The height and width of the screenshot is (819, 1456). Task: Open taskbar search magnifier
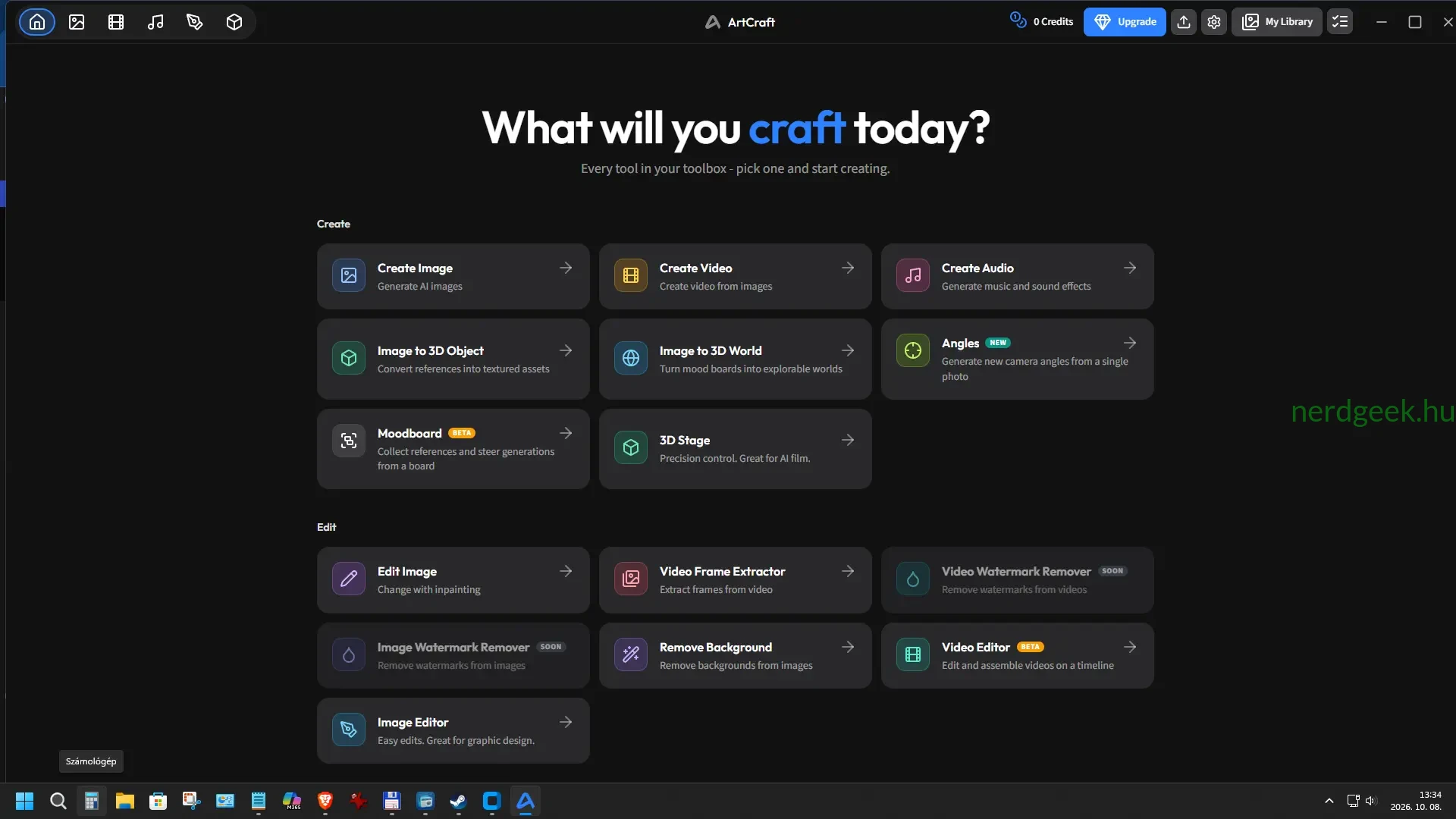point(58,801)
